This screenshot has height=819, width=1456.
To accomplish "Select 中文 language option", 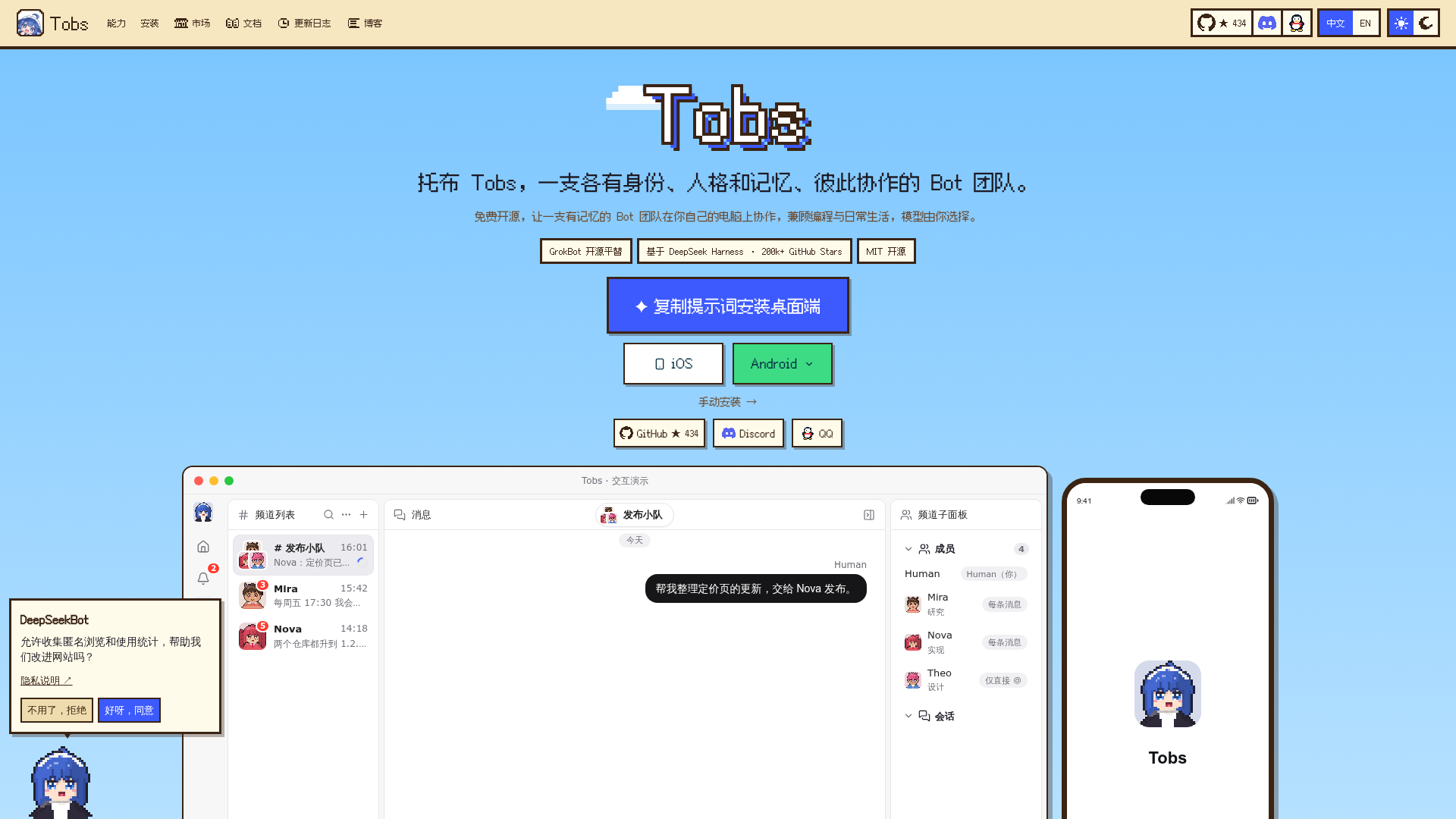I will point(1335,23).
